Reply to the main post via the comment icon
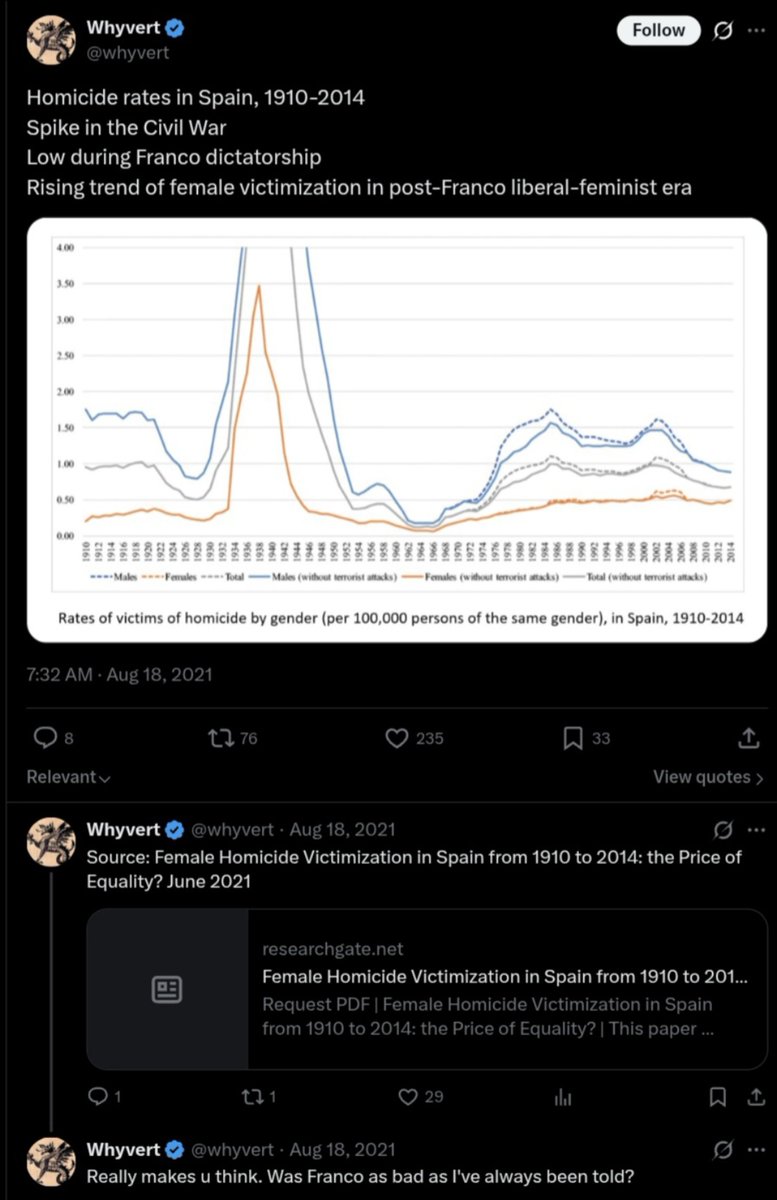This screenshot has height=1200, width=777. pyautogui.click(x=46, y=738)
